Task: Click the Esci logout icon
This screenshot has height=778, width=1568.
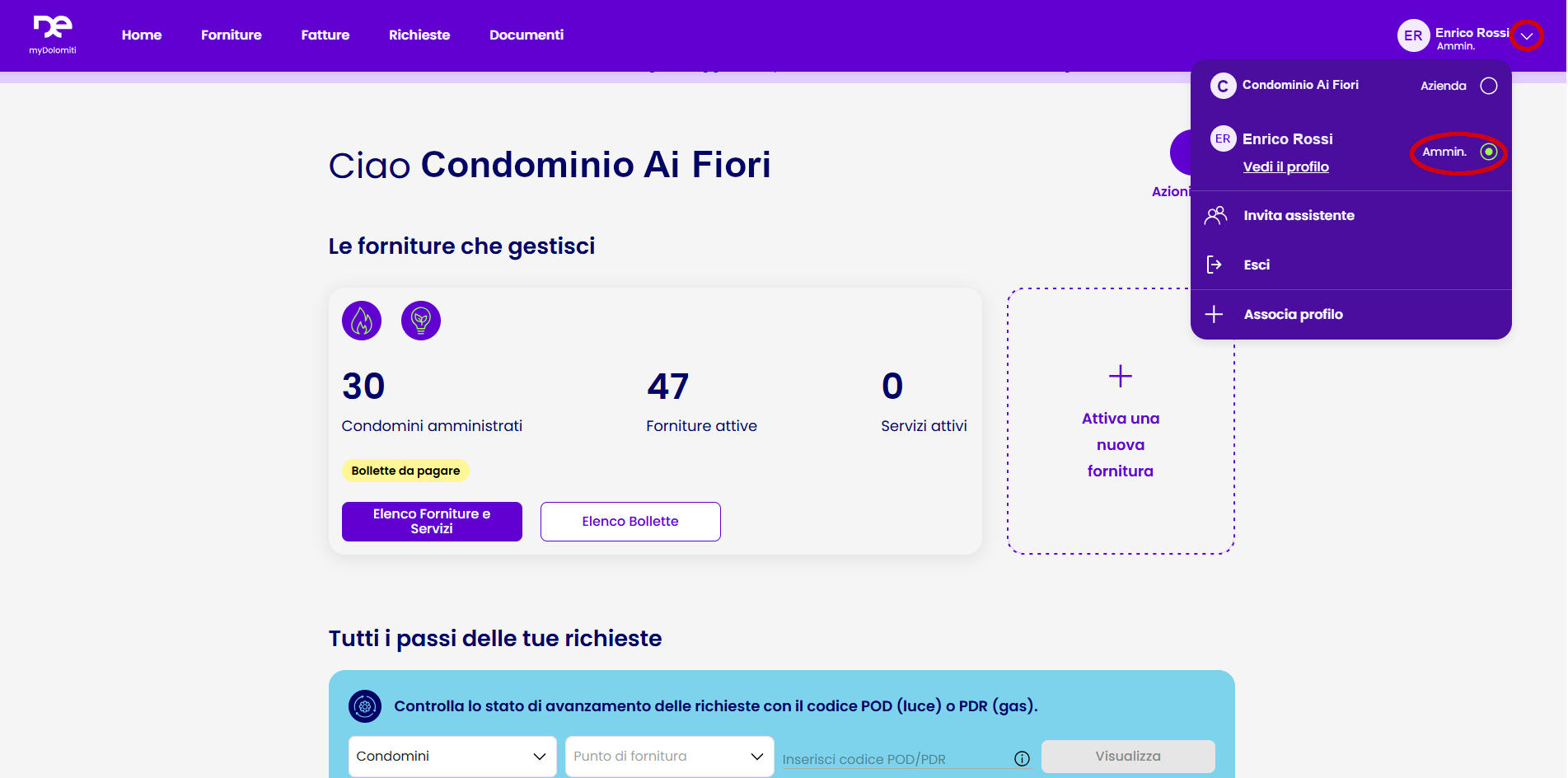Action: point(1215,264)
